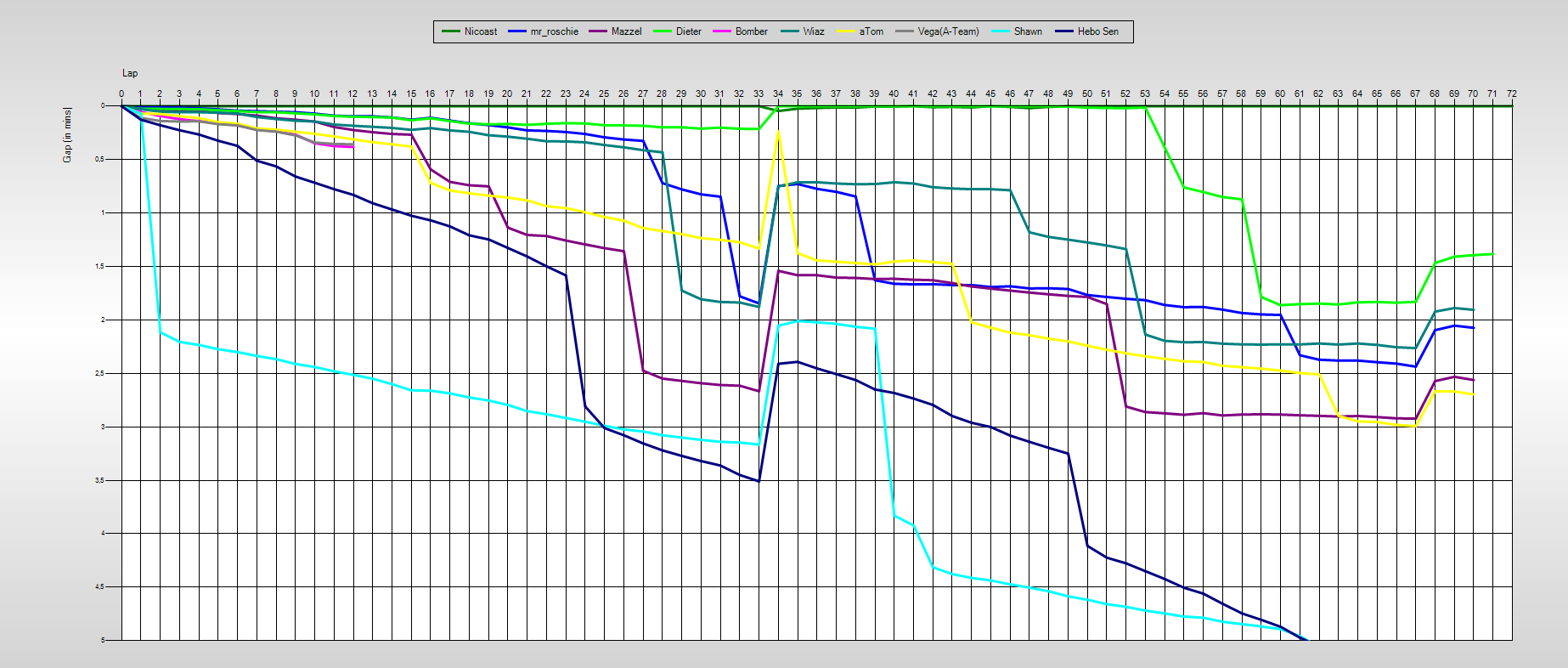
Task: Select lap 16 on the lap axis
Action: coord(431,93)
